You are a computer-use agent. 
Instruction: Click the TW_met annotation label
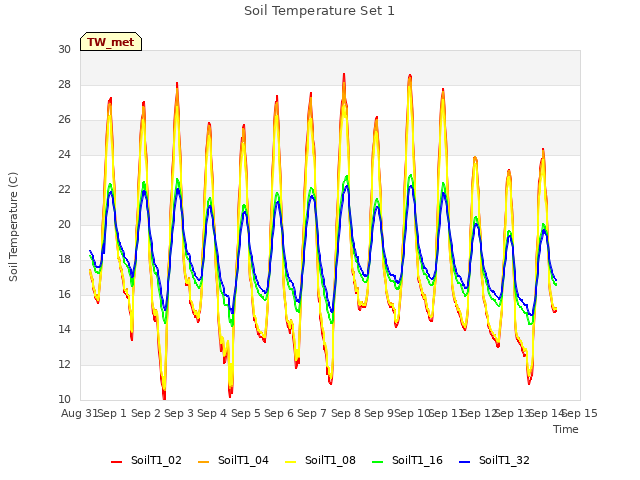coord(111,42)
